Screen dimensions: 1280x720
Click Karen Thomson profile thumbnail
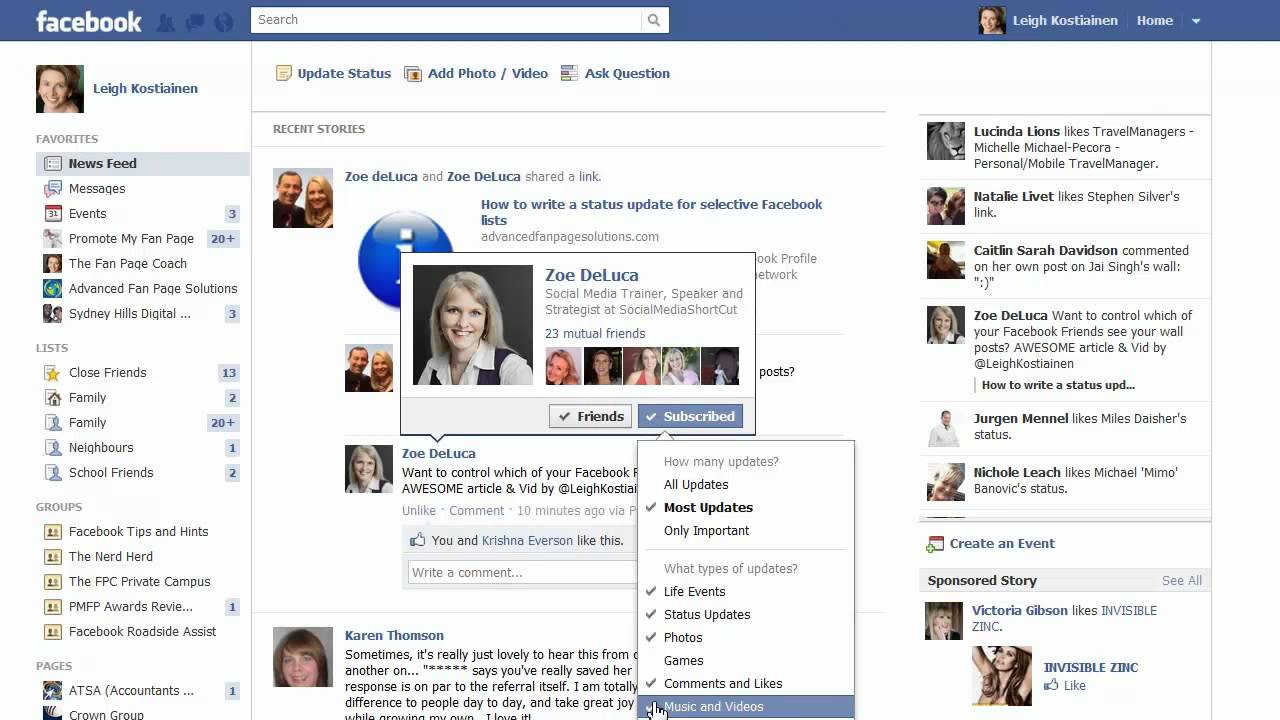click(303, 657)
